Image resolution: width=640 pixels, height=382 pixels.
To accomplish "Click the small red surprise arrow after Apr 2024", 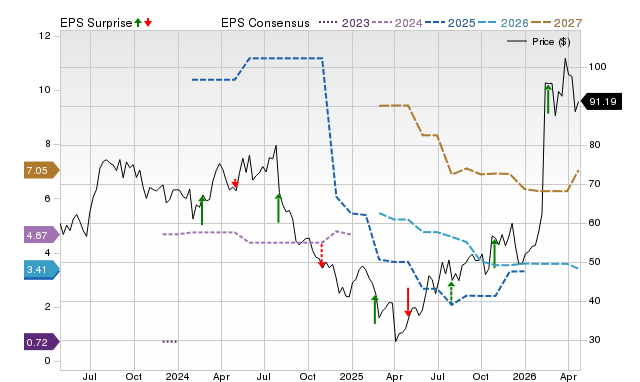I will [235, 183].
